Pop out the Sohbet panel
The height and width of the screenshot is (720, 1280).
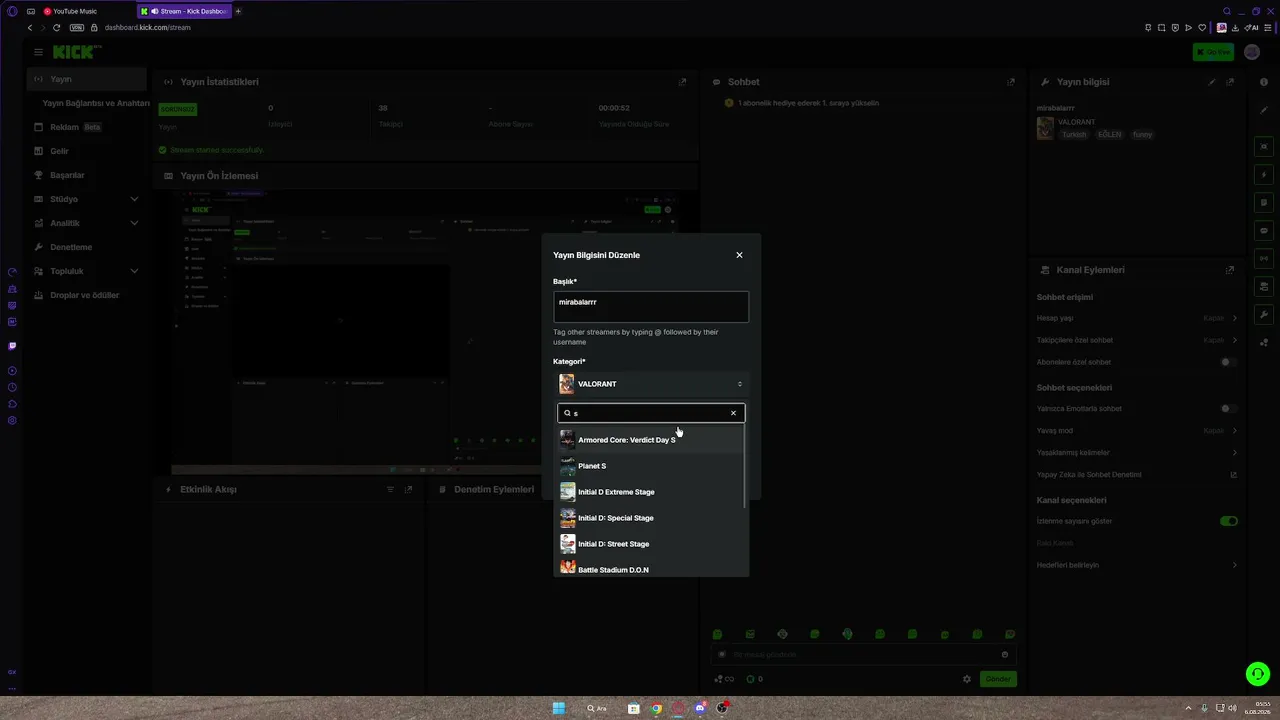tap(1011, 82)
